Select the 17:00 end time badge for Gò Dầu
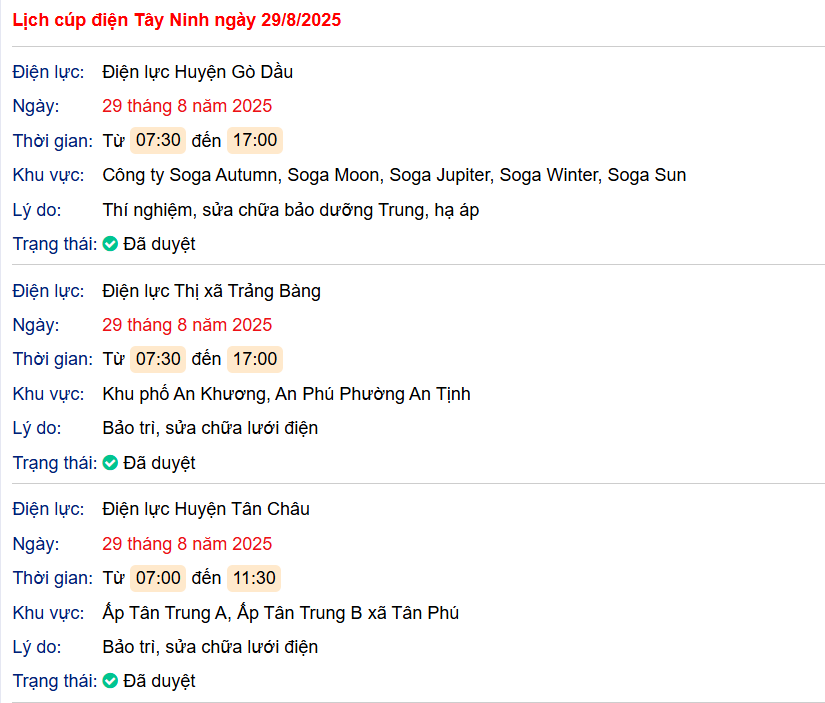This screenshot has height=703, width=825. click(x=255, y=140)
